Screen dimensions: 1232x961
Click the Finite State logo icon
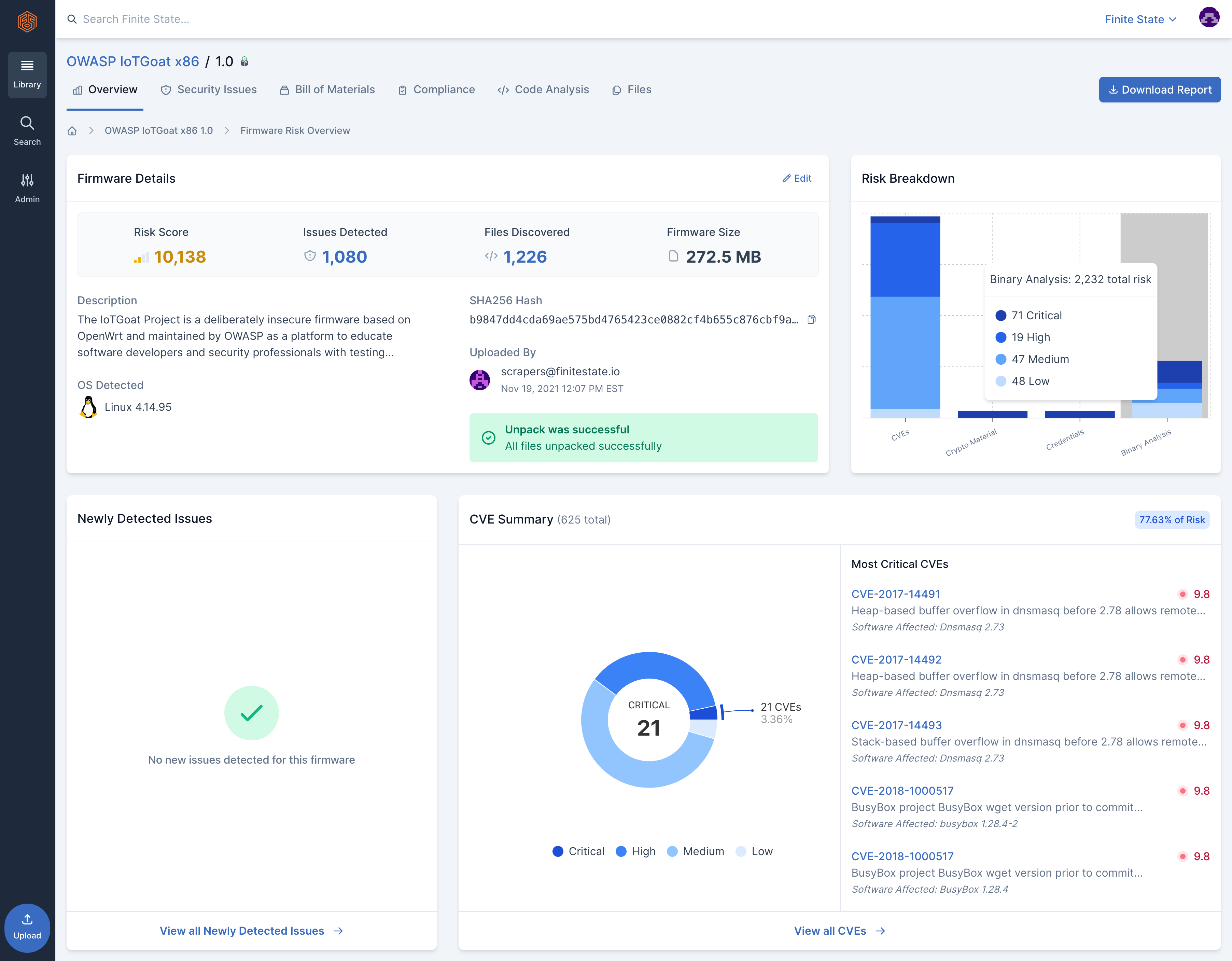tap(27, 22)
